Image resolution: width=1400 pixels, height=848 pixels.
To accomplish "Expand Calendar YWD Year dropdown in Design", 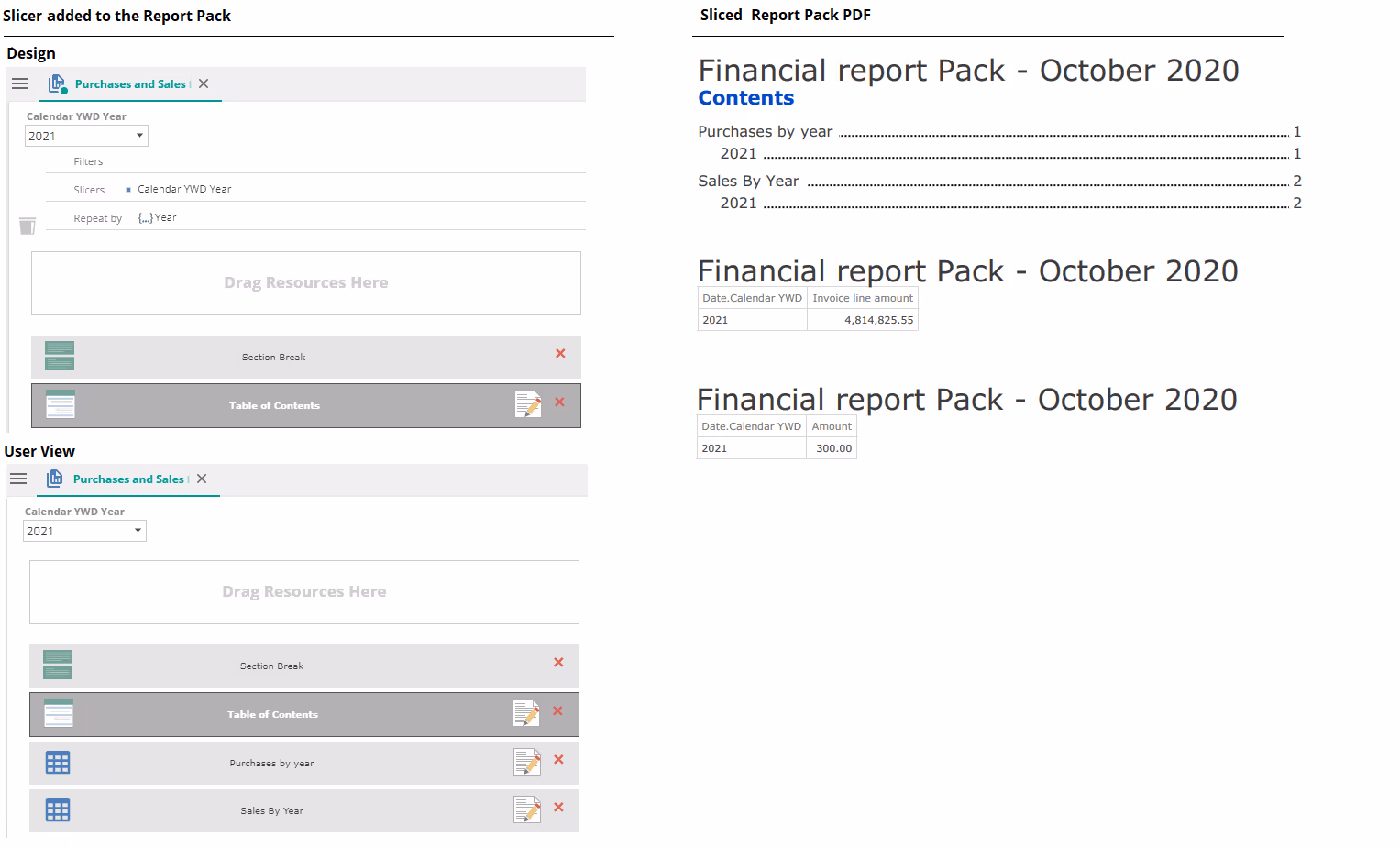I will pyautogui.click(x=139, y=136).
